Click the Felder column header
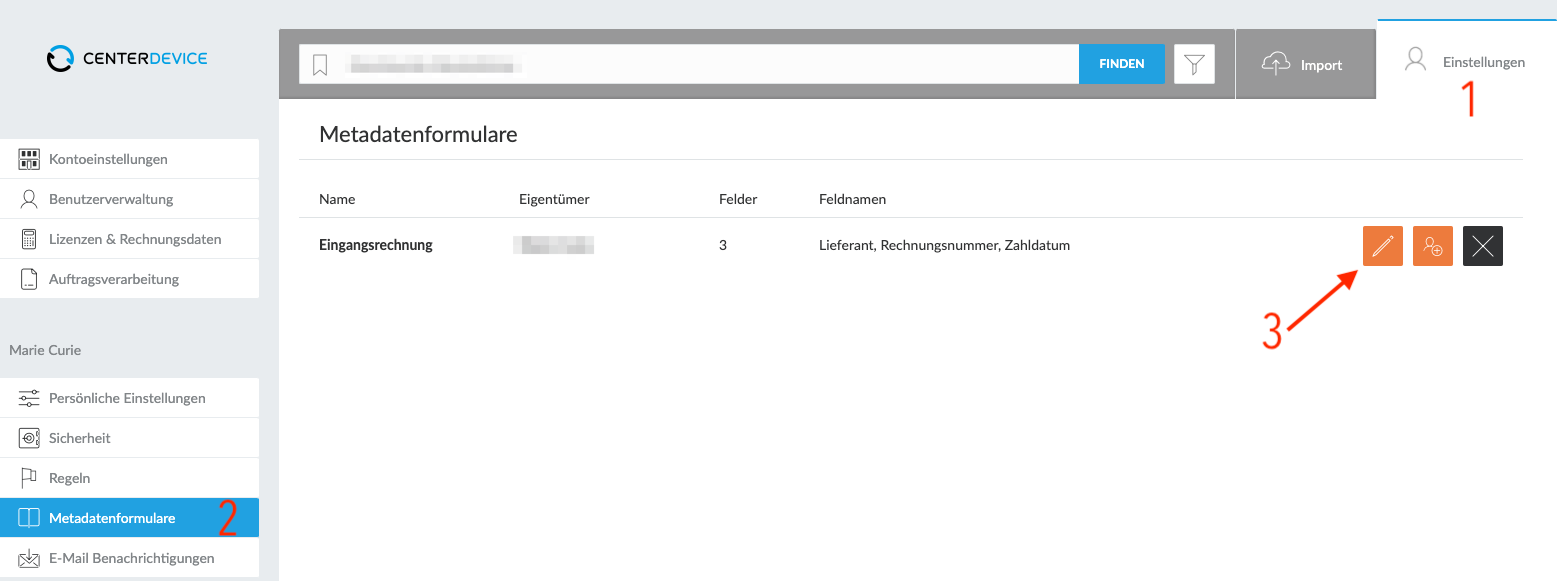1557x581 pixels. coord(738,199)
